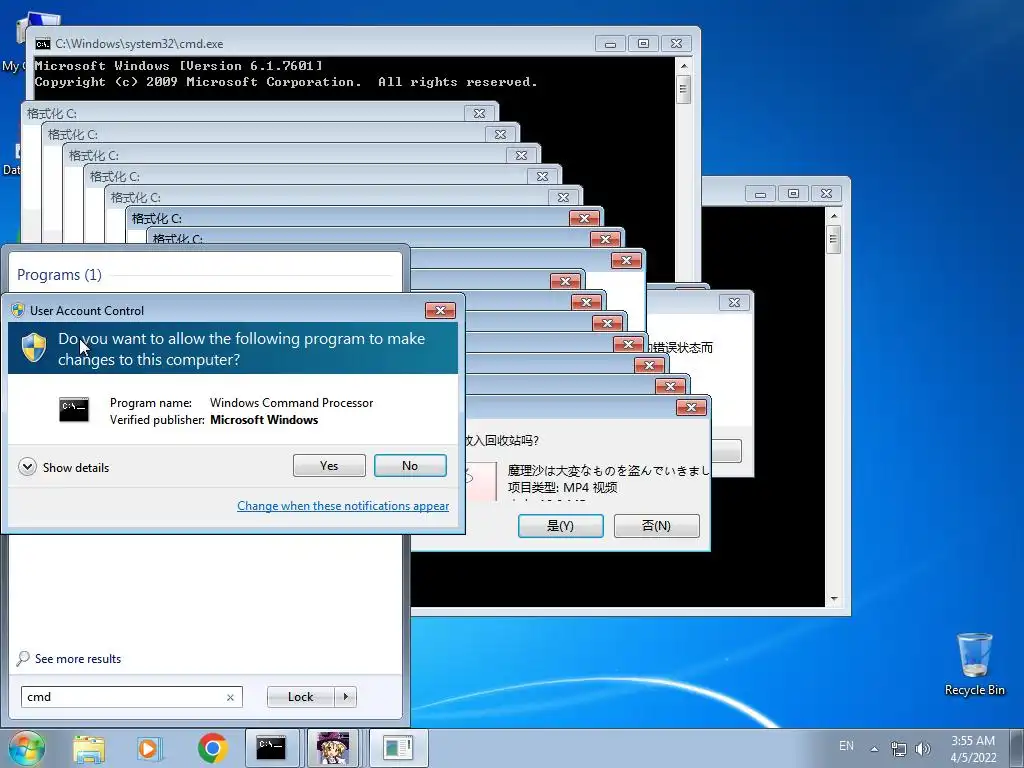Clear the cmd search text with X
Viewport: 1024px width, 768px height.
tap(230, 697)
